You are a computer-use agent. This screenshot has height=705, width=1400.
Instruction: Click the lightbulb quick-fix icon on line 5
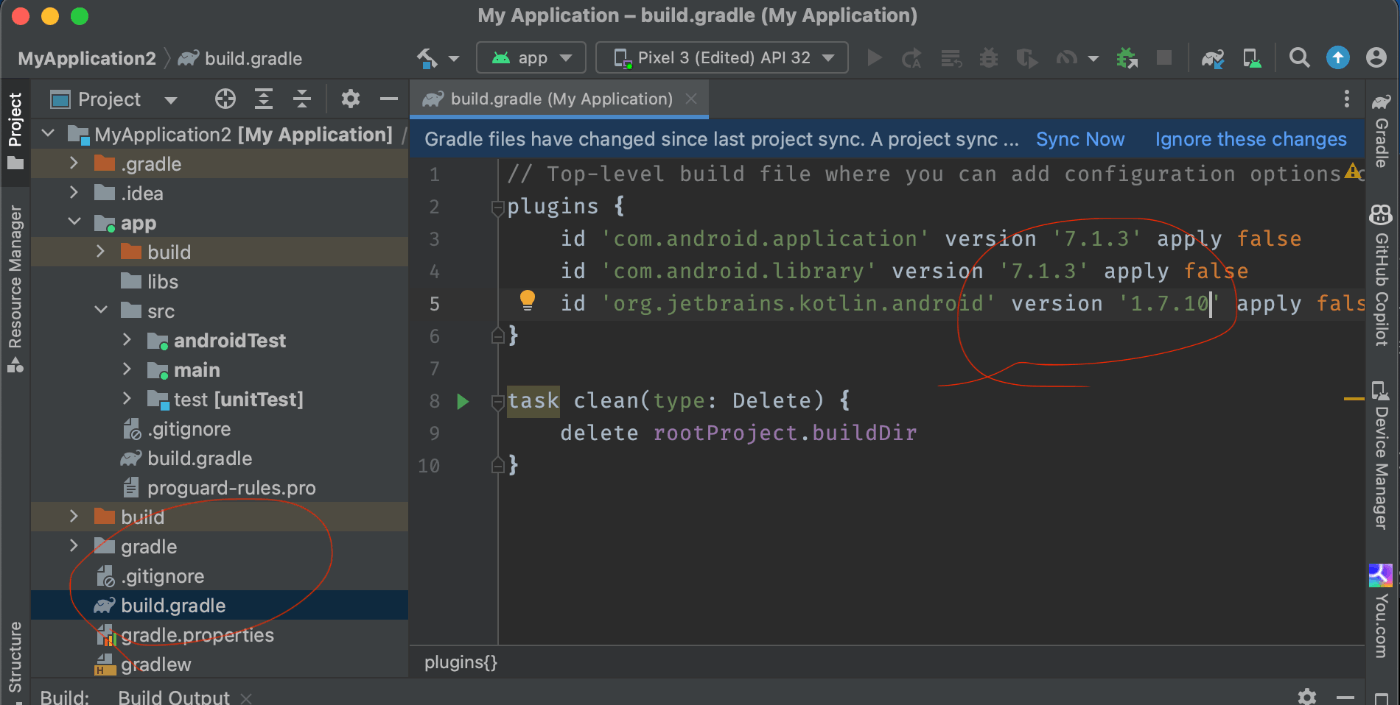527,300
